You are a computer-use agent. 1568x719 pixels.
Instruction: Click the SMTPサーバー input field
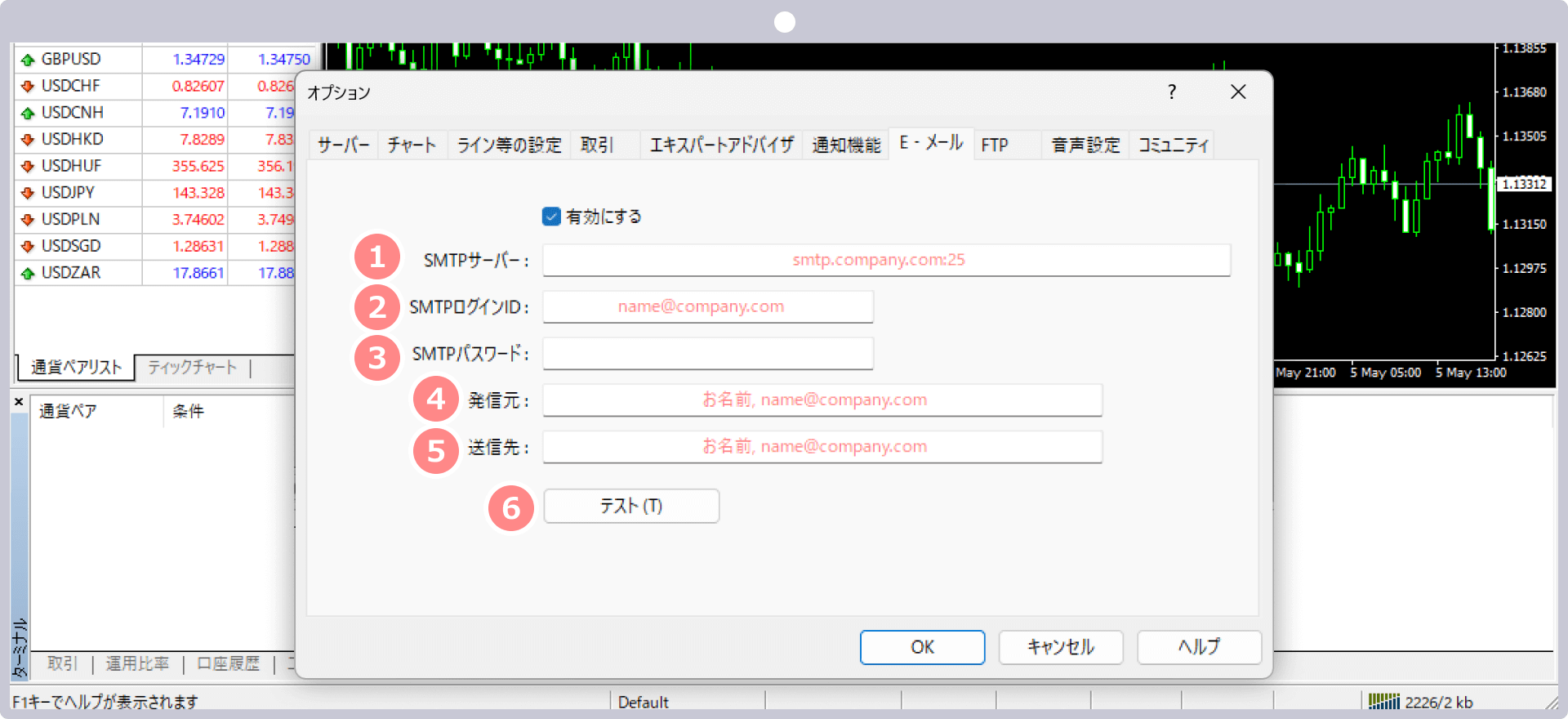[886, 260]
